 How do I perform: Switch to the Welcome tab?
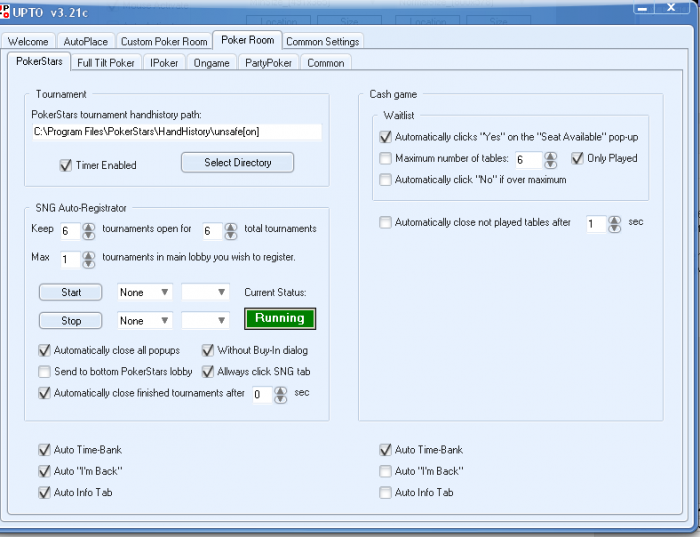pos(28,42)
